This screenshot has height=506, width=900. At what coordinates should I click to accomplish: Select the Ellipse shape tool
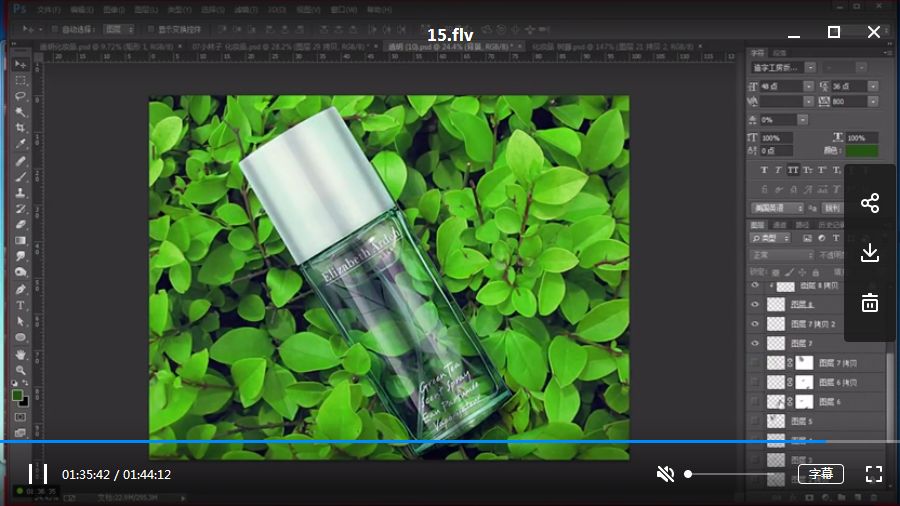click(20, 337)
